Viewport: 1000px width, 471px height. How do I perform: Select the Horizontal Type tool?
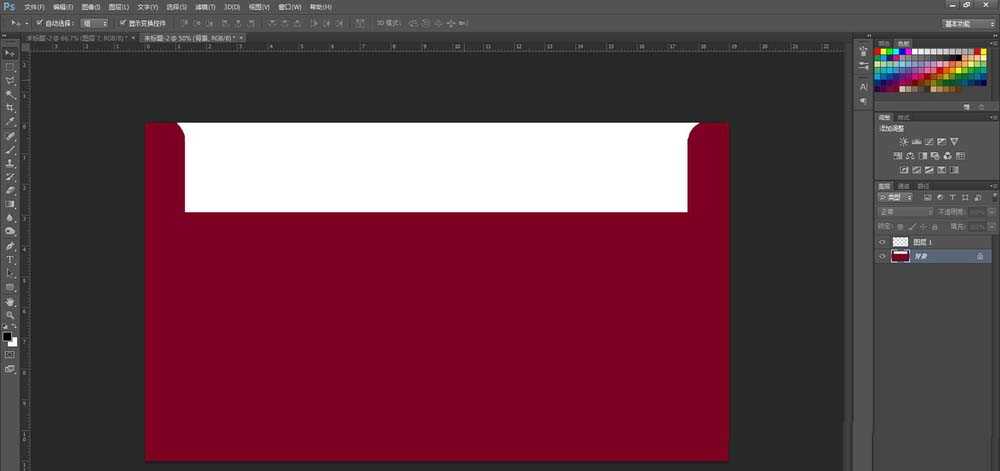pos(10,259)
